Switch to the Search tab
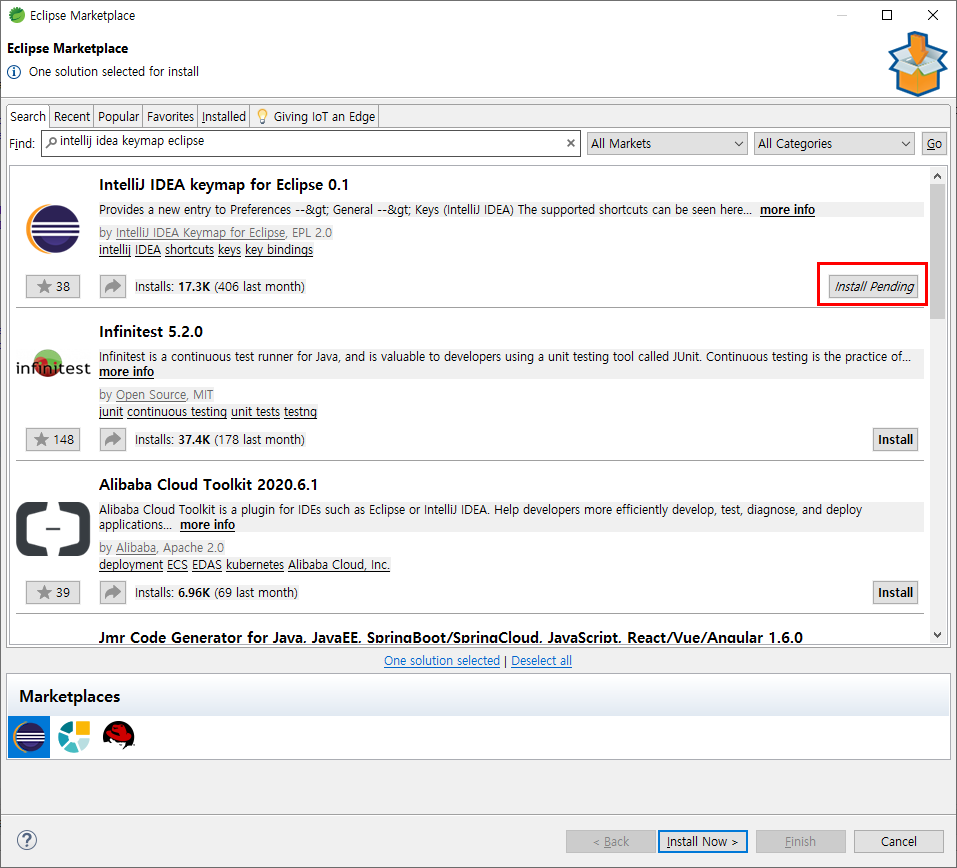The height and width of the screenshot is (868, 957). 28,116
